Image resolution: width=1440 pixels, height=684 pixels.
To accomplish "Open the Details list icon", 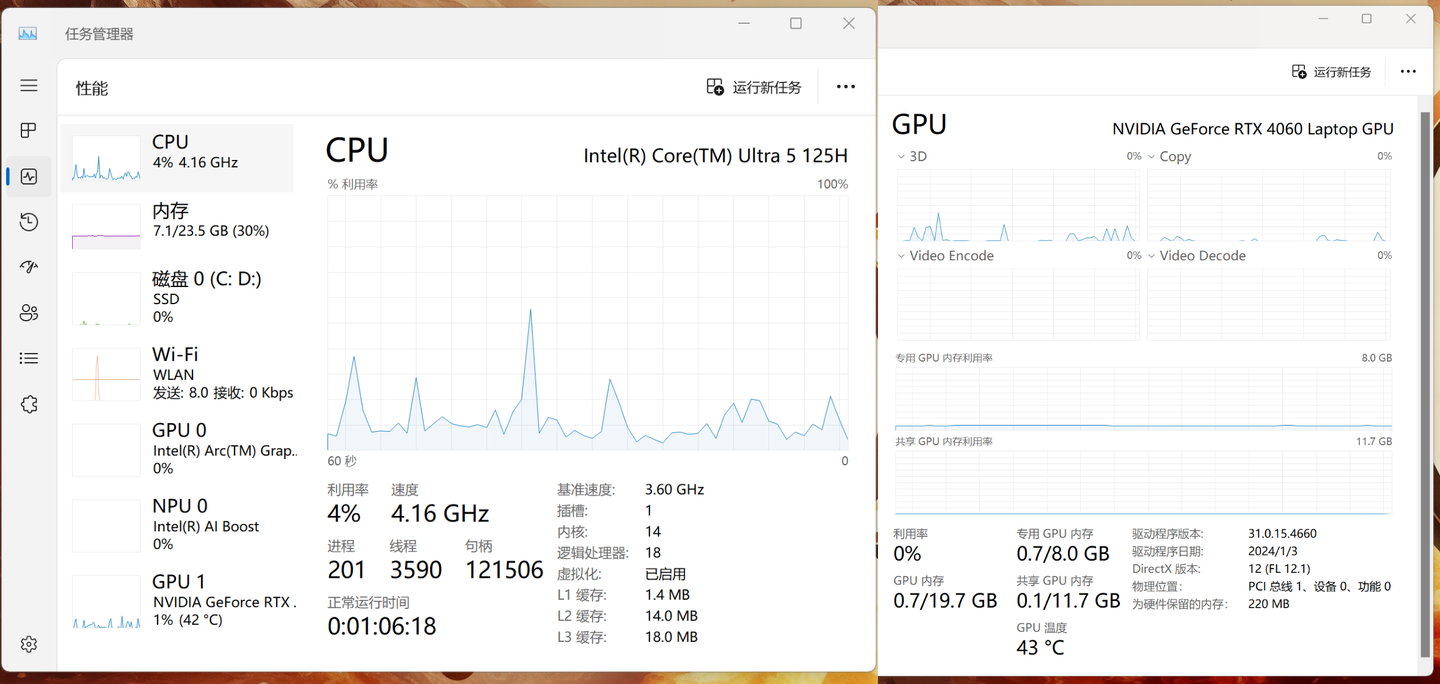I will 29,358.
